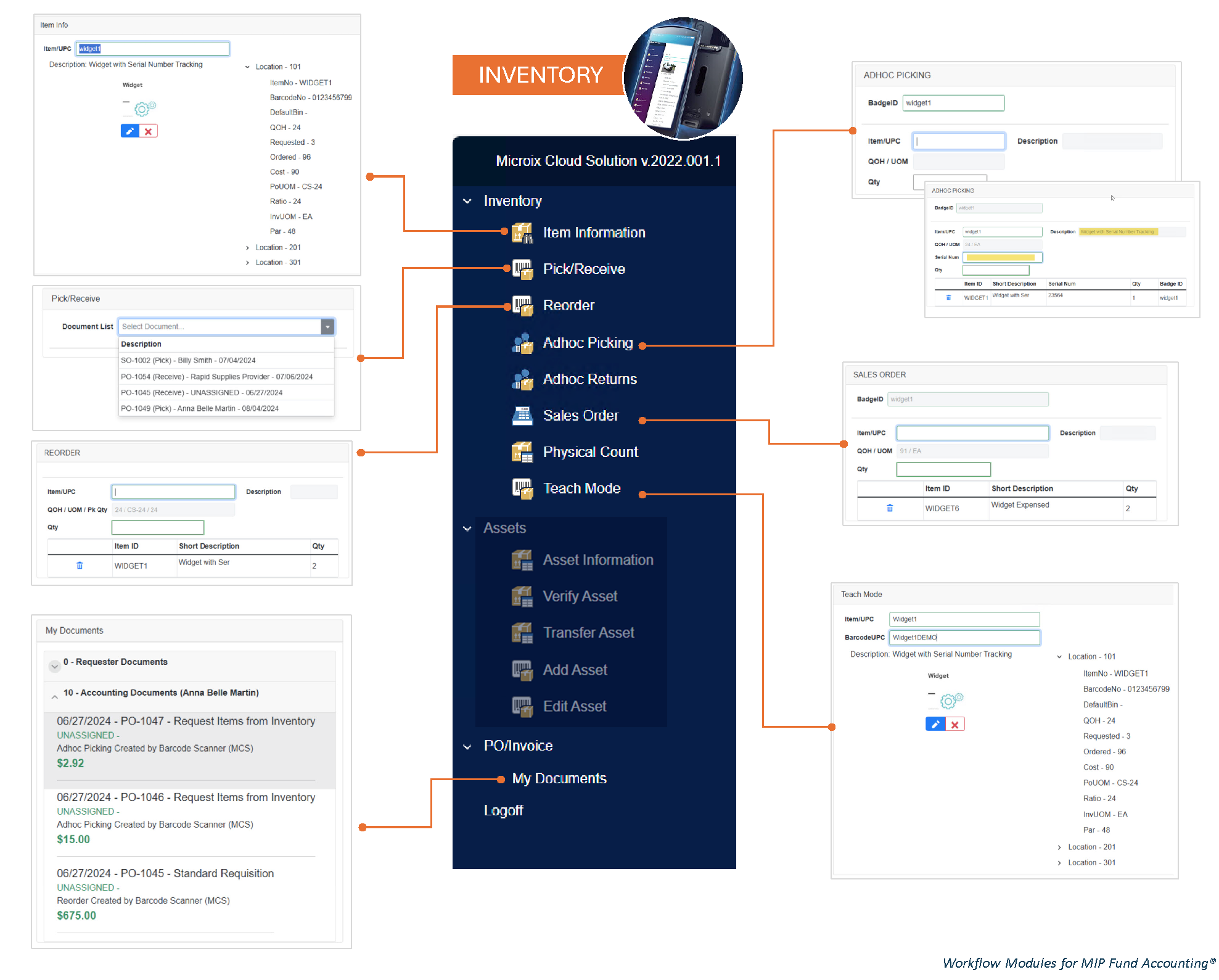Expand the Requester Documents group

(55, 665)
